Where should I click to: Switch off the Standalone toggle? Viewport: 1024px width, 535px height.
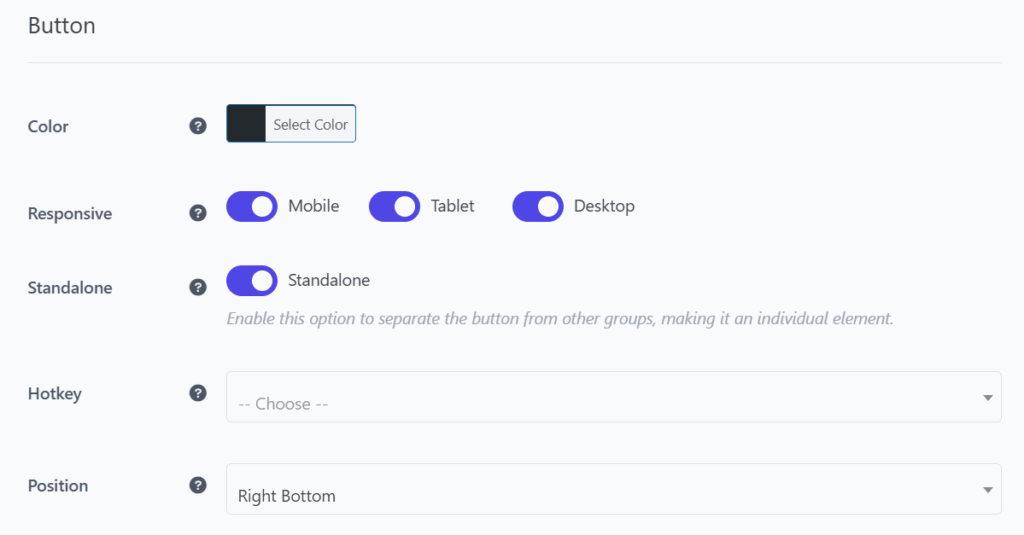252,281
